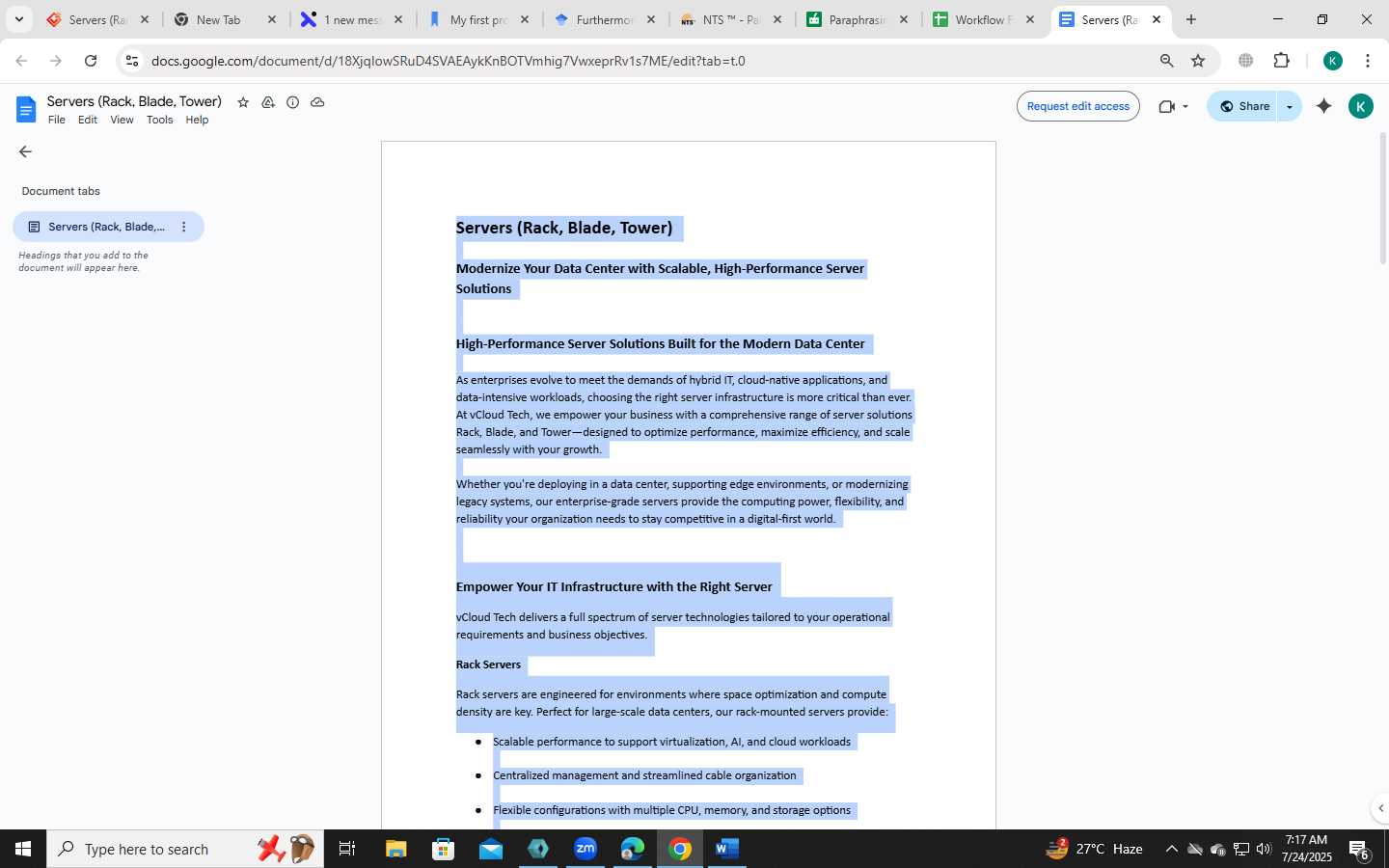Click the add-to-Drive shortcut icon
The width and height of the screenshot is (1389, 868).
click(x=268, y=102)
